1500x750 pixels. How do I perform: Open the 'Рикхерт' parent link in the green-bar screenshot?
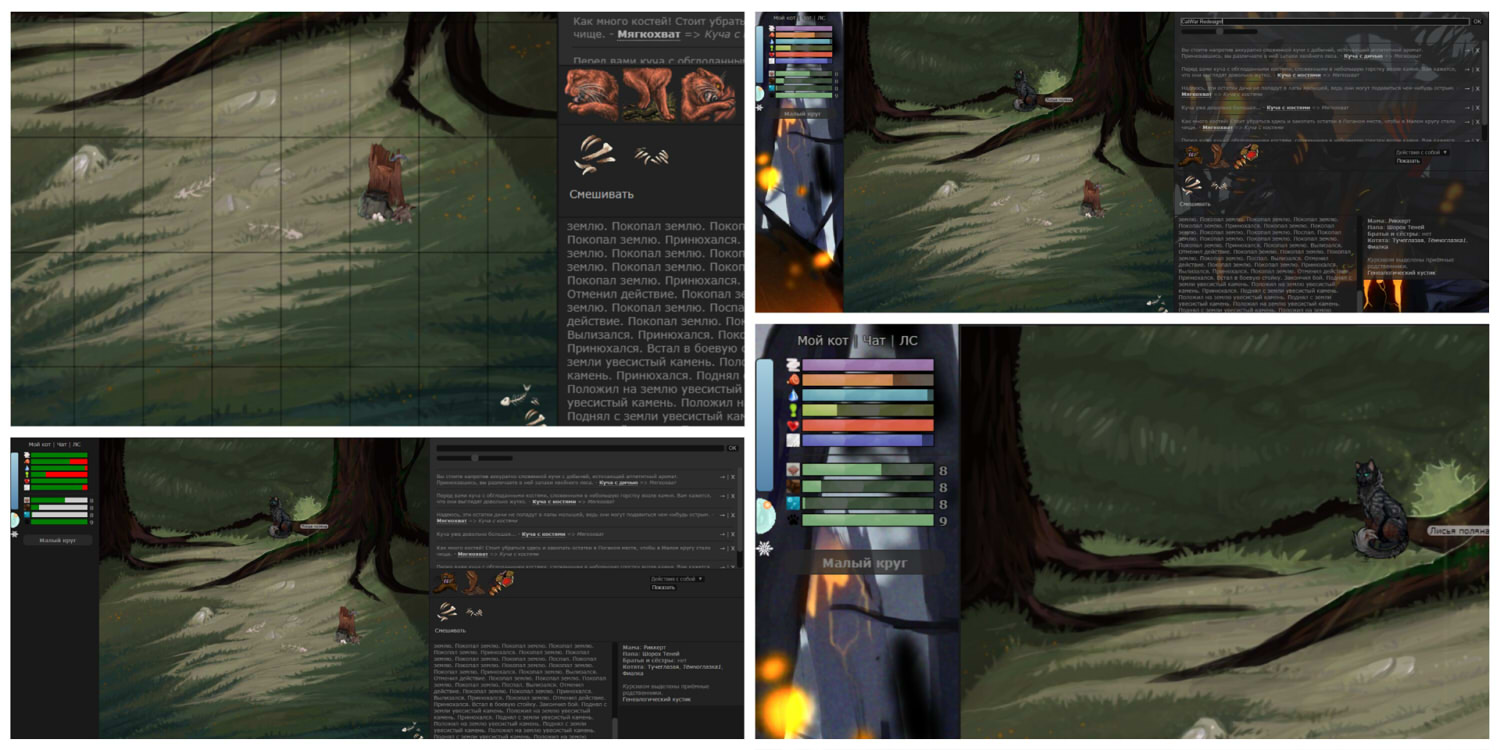(657, 648)
